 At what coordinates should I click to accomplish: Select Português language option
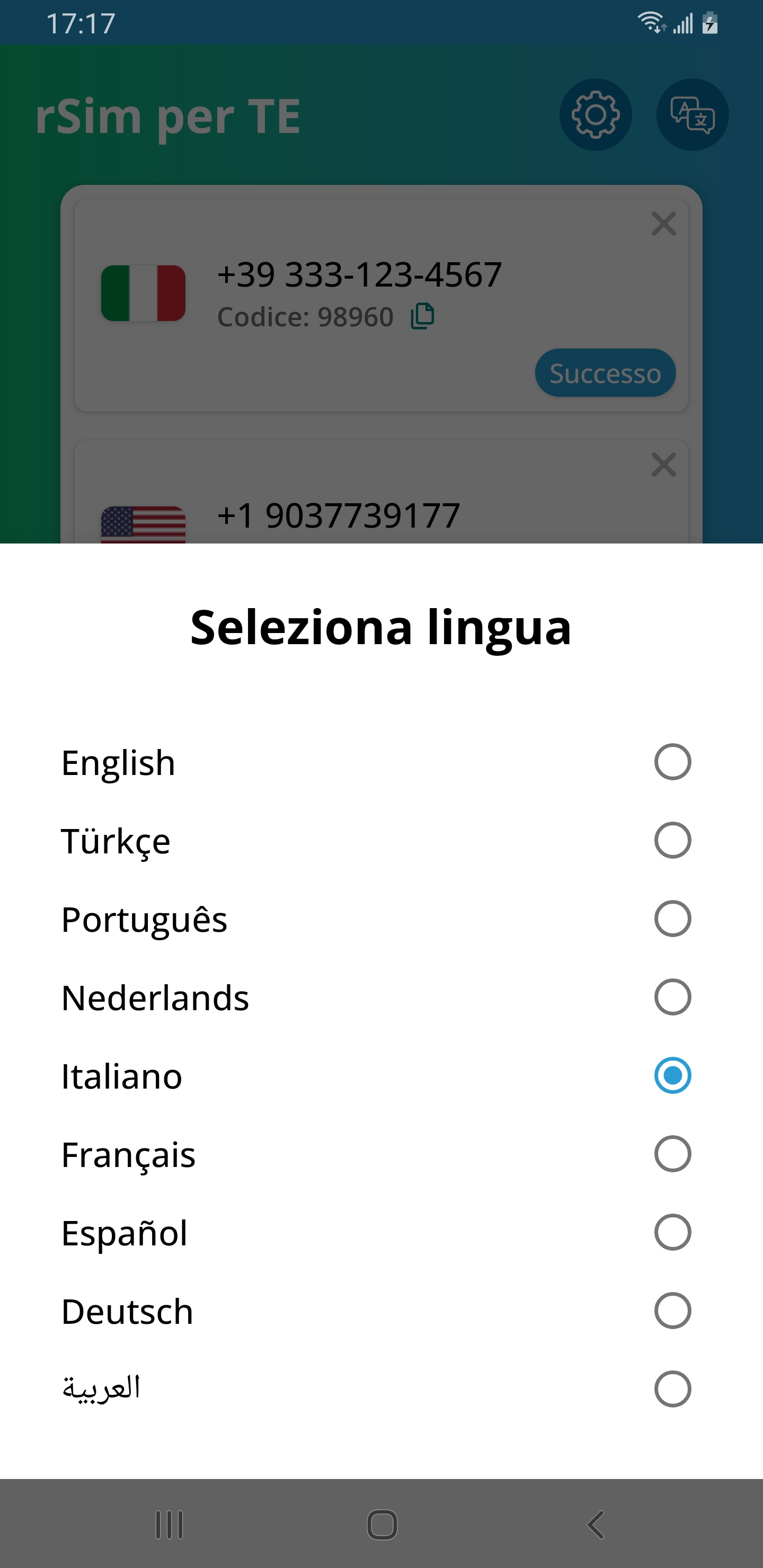tap(144, 919)
